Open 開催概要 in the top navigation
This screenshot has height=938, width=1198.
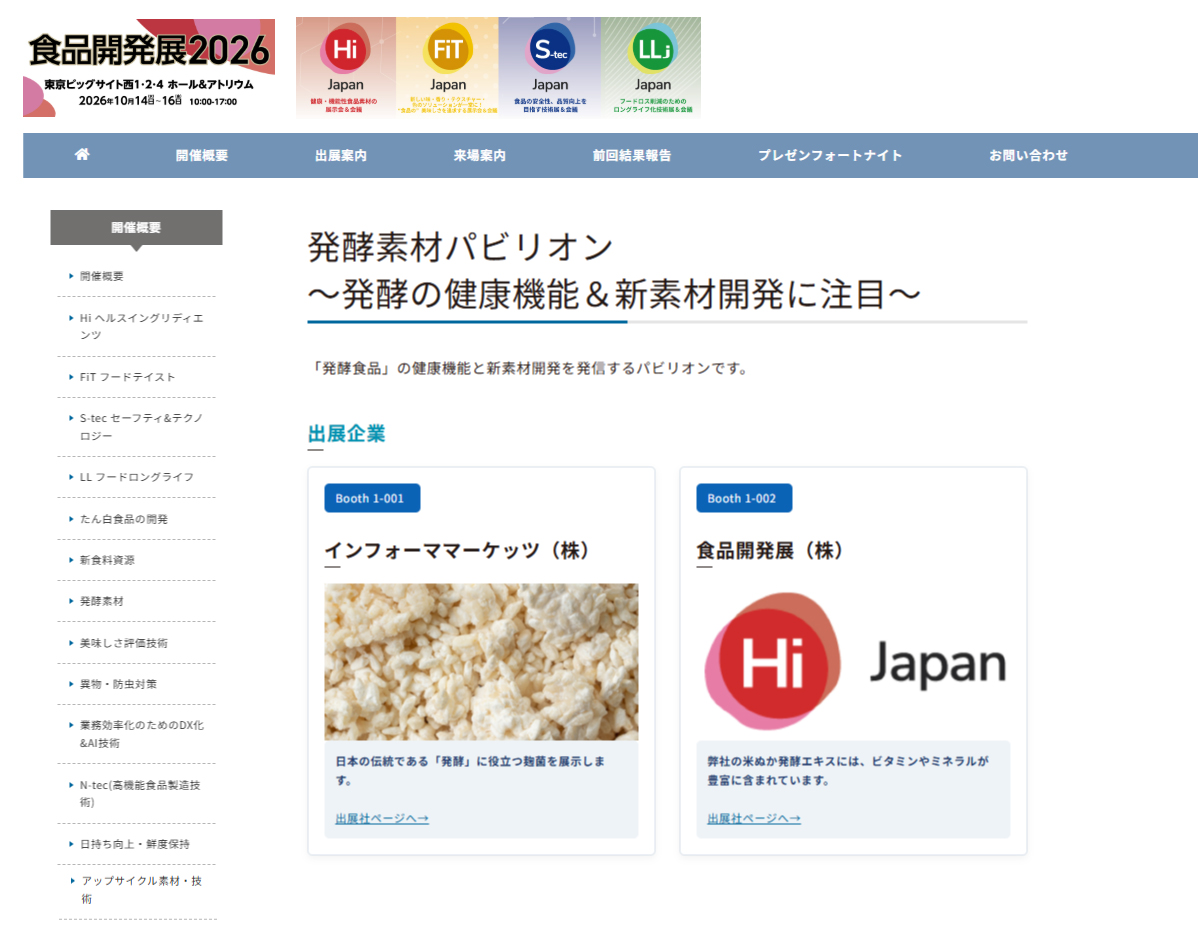[x=202, y=156]
